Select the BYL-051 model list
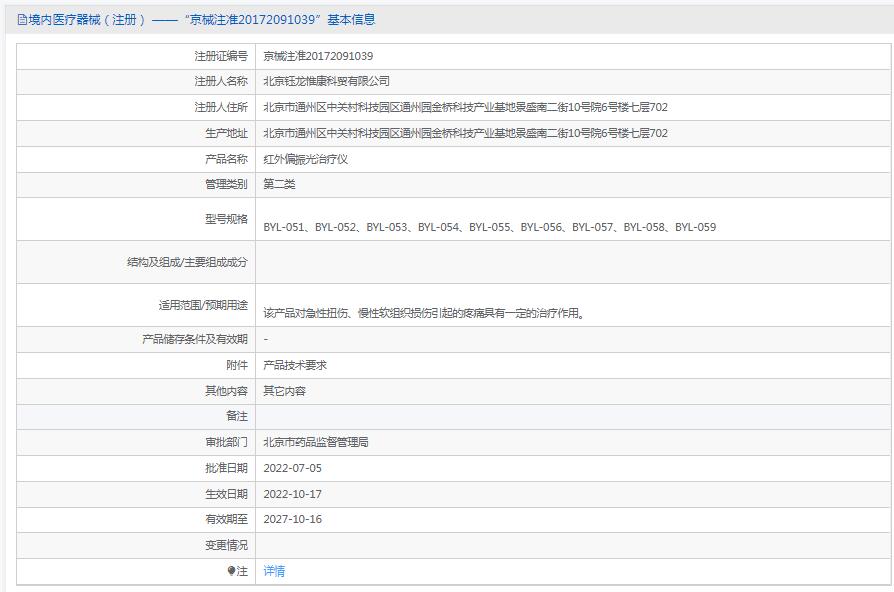This screenshot has height=592, width=894. click(490, 227)
